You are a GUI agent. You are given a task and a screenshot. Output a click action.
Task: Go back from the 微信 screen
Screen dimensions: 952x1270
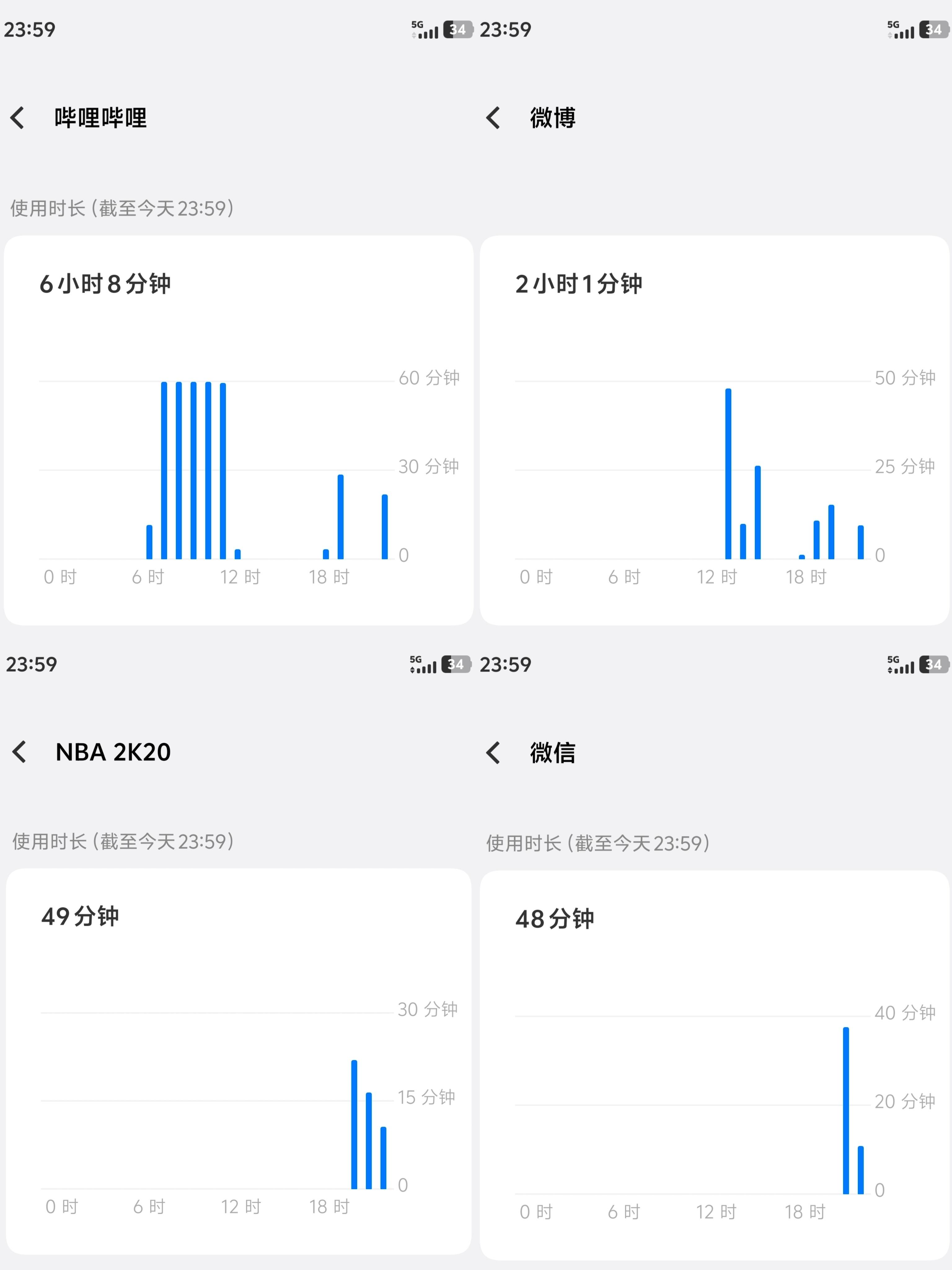493,752
